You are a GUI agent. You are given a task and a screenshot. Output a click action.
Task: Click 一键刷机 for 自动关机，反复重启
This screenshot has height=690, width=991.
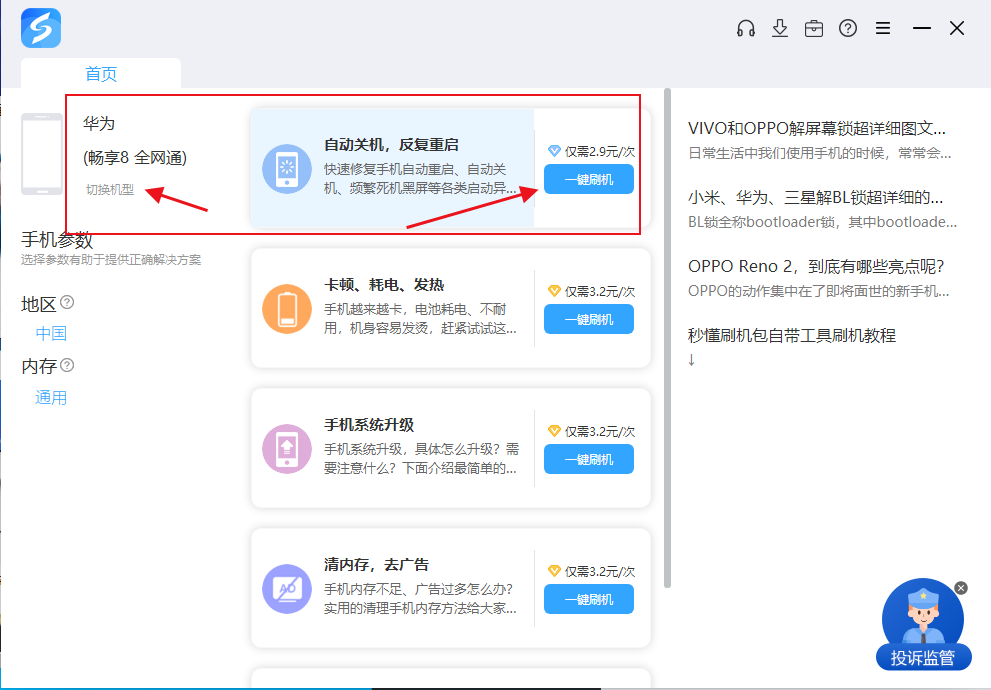(x=588, y=179)
